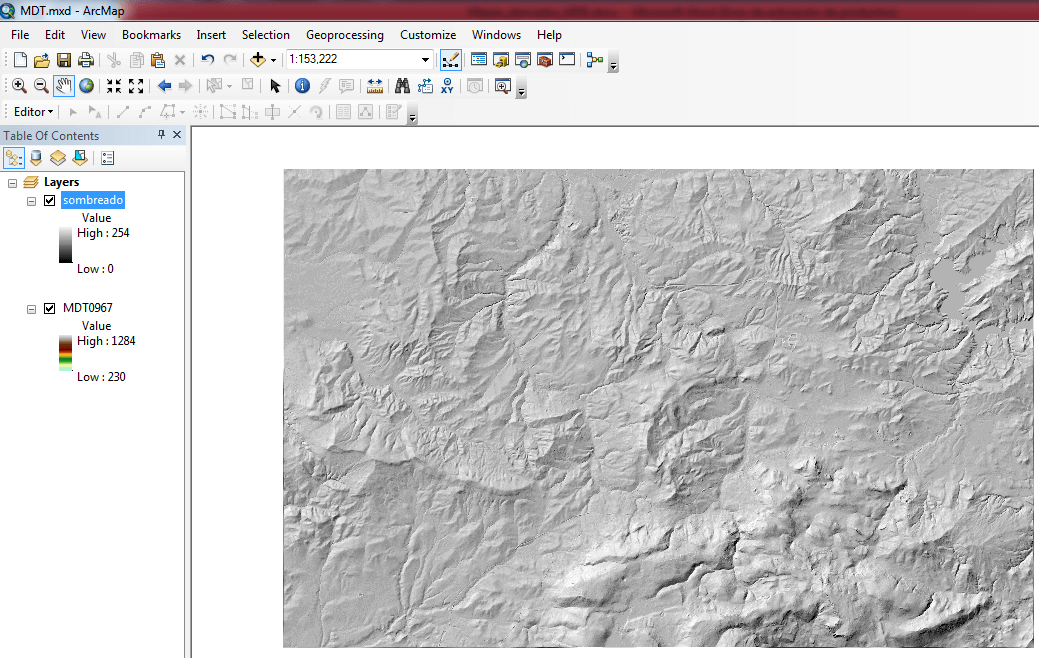
Task: Click the Go To XY icon
Action: [x=447, y=86]
